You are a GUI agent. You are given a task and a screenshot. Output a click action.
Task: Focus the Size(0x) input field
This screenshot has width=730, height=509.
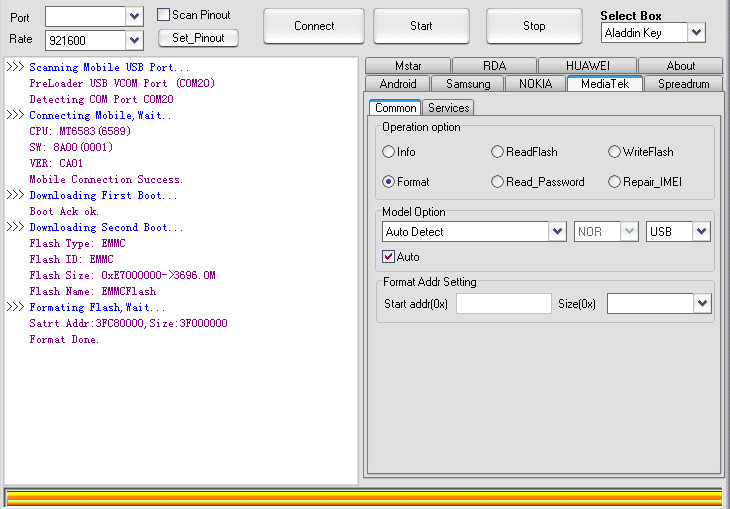tap(650, 304)
